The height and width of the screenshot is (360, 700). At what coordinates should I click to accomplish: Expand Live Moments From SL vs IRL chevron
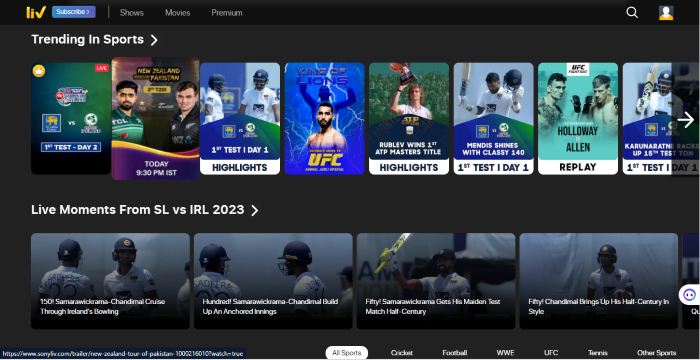[254, 210]
